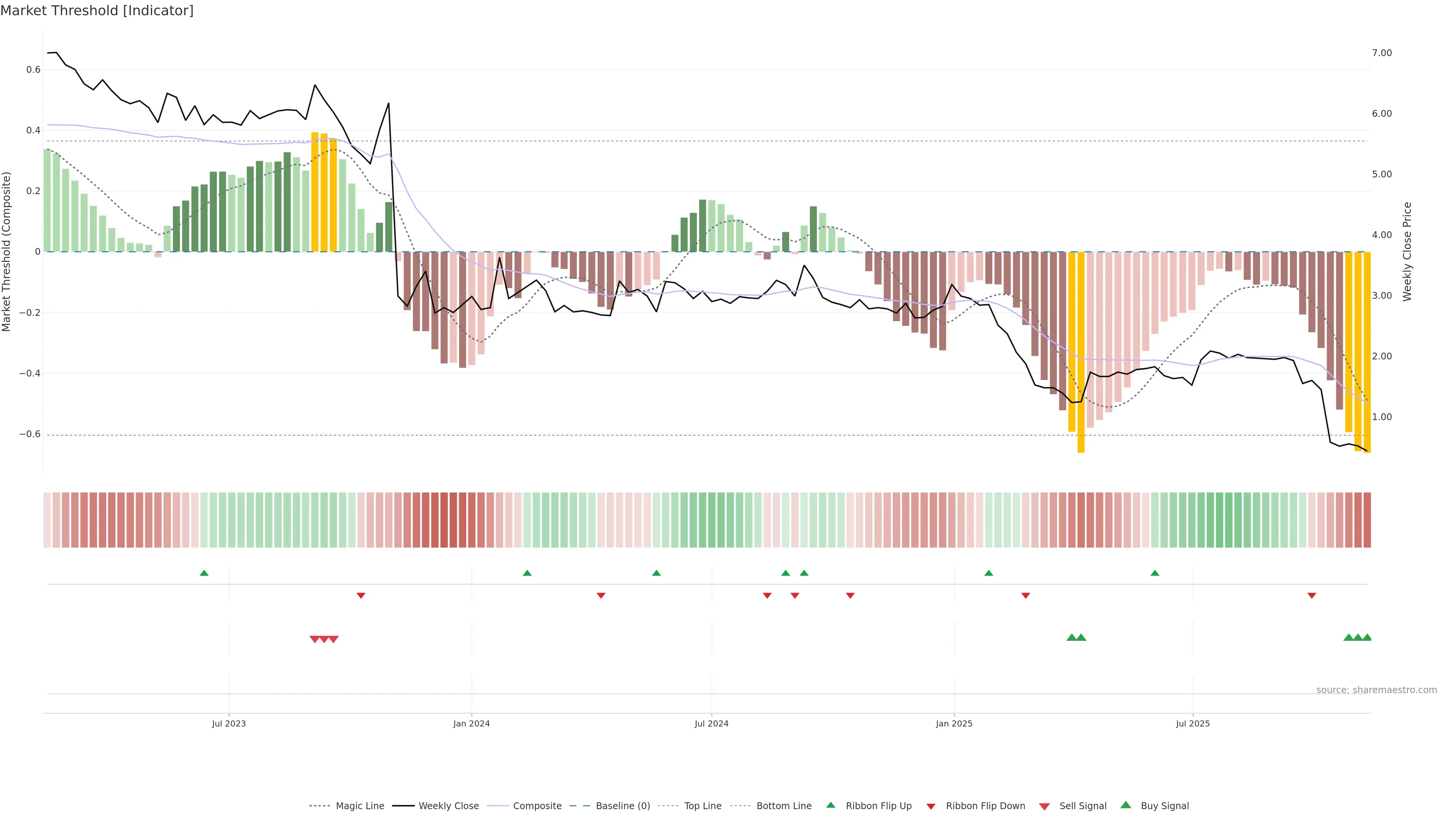Click the rightmost green Buy Signal triangle
The width and height of the screenshot is (1456, 819).
(x=1367, y=637)
